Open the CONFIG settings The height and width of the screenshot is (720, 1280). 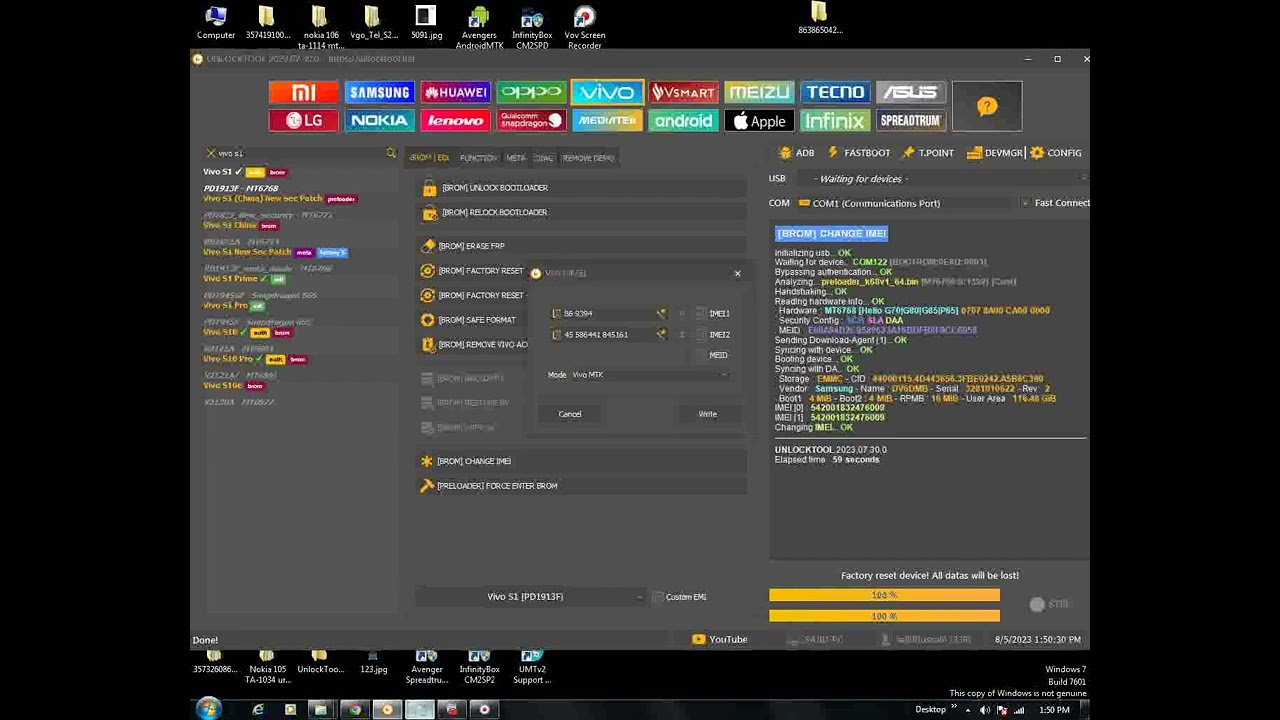click(1056, 153)
